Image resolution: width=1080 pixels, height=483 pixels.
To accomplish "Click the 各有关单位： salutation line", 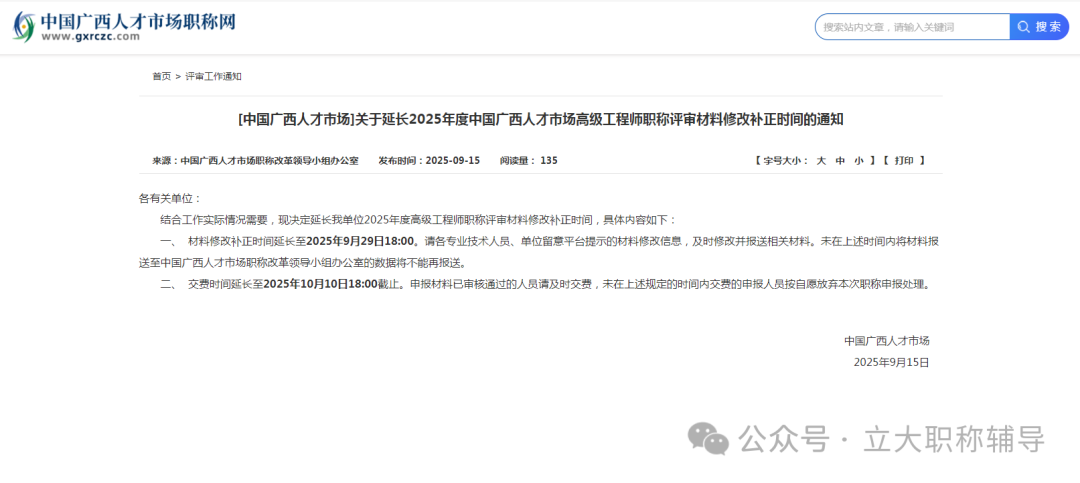I will pos(170,198).
